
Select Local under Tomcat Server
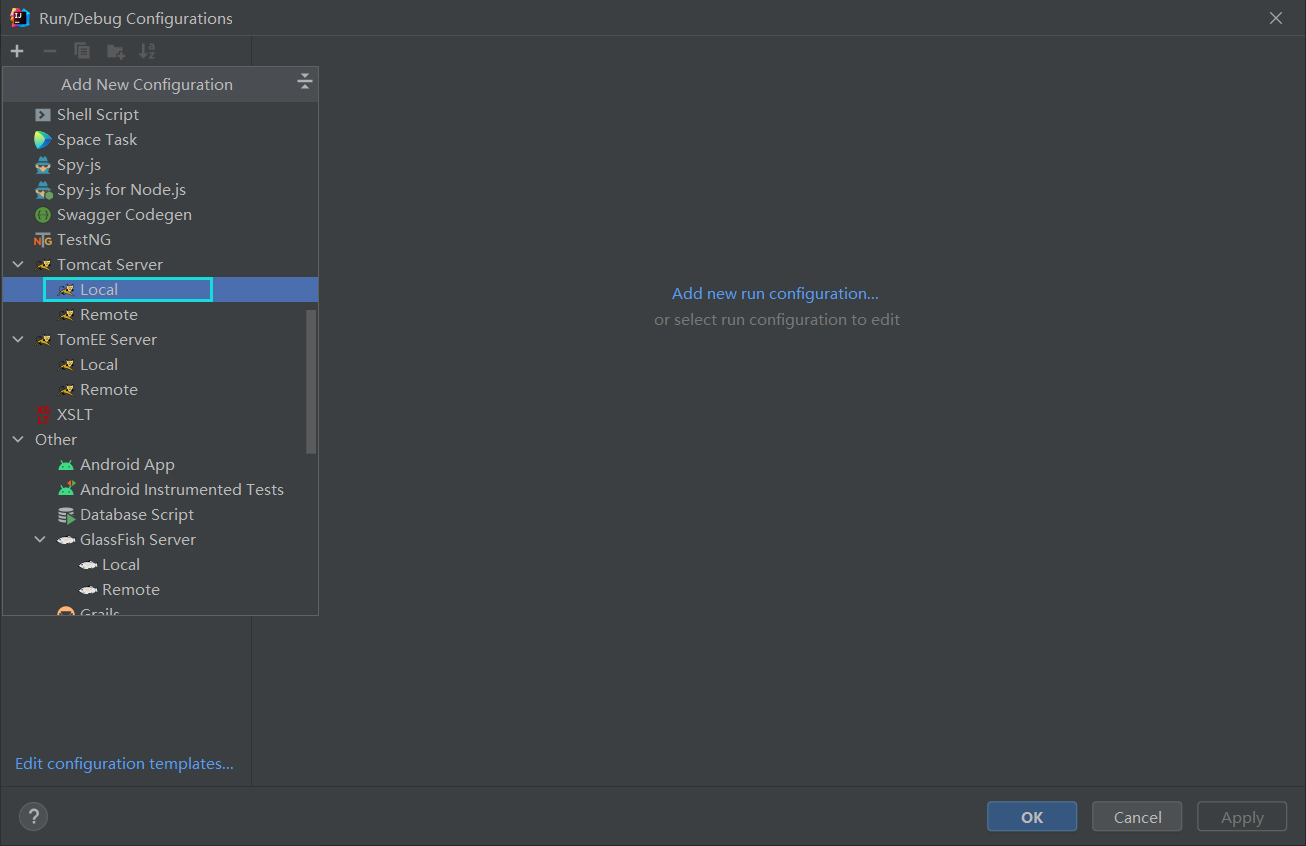tap(160, 290)
